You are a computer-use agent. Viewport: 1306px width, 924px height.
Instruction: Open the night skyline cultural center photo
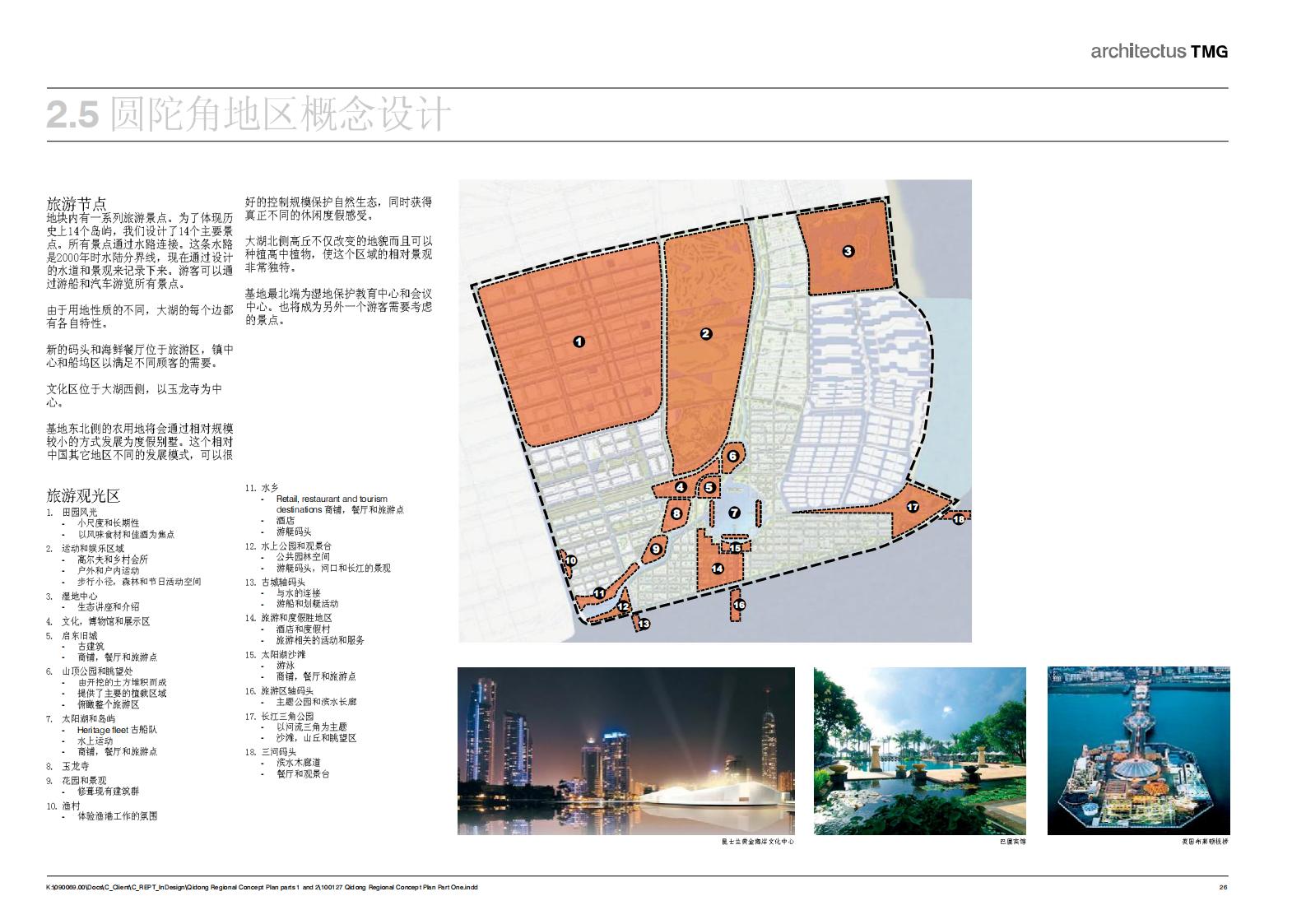coord(625,750)
